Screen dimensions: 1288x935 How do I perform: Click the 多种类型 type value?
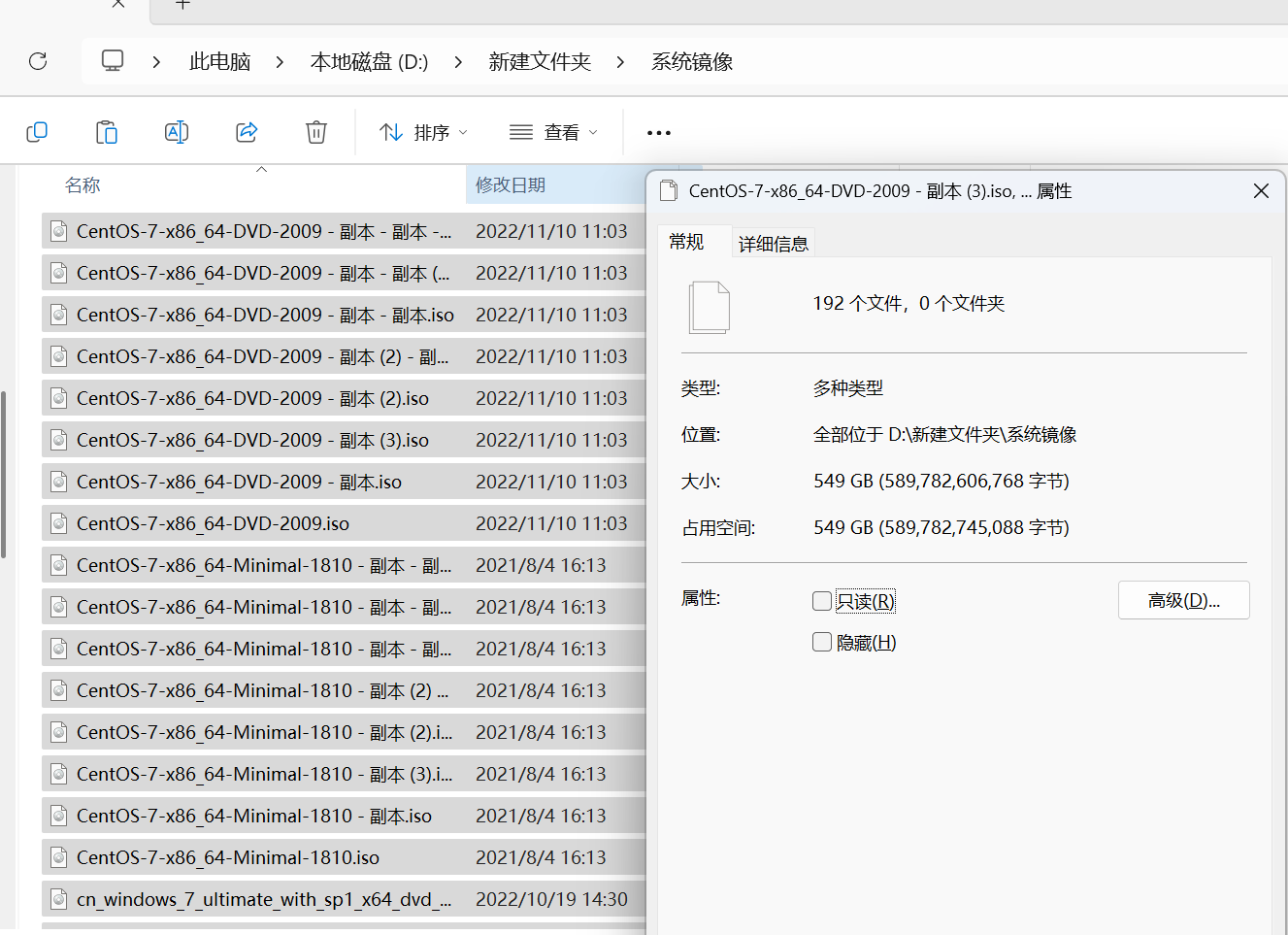[848, 388]
